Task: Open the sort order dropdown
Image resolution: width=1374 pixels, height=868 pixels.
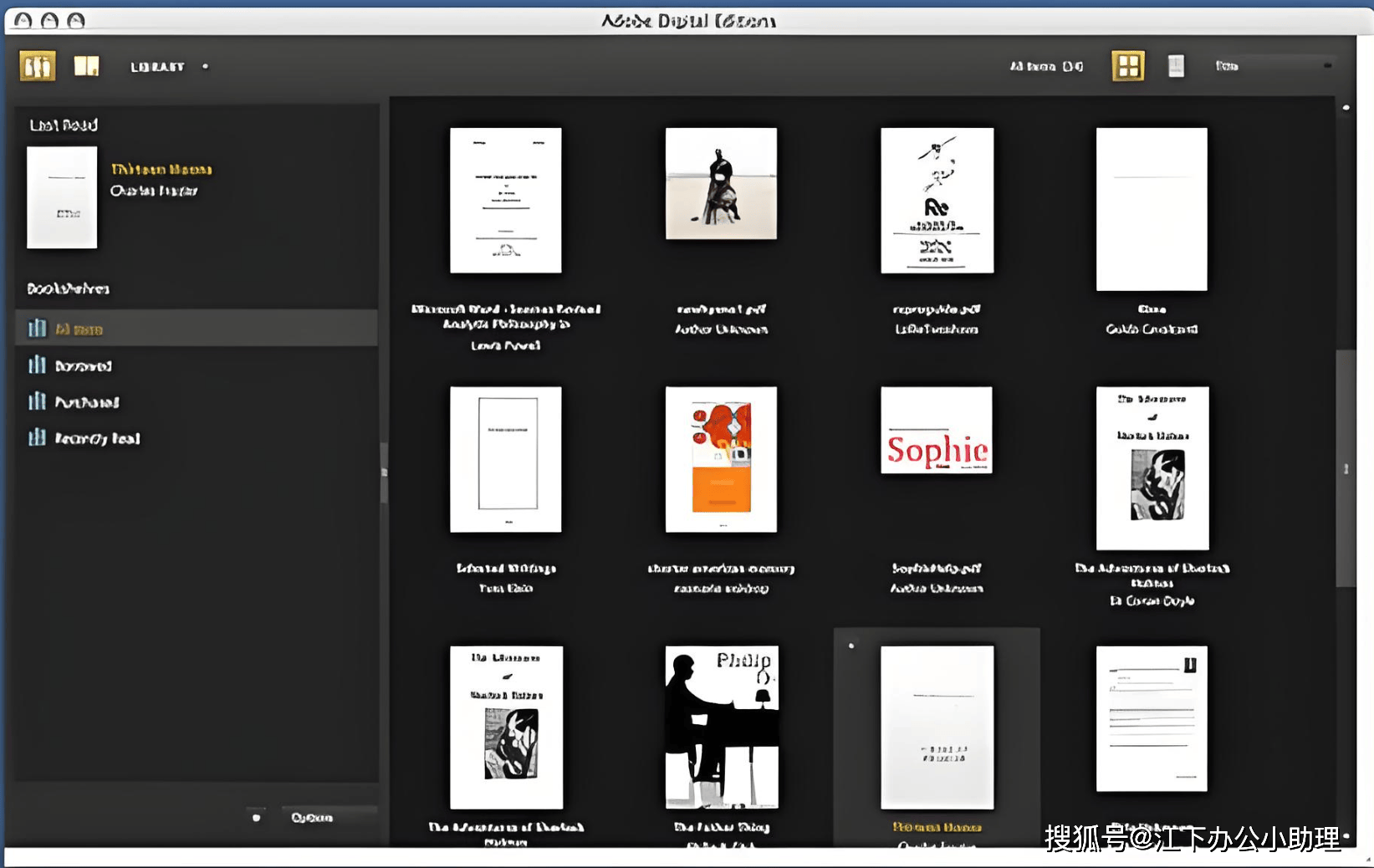Action: (x=1273, y=66)
